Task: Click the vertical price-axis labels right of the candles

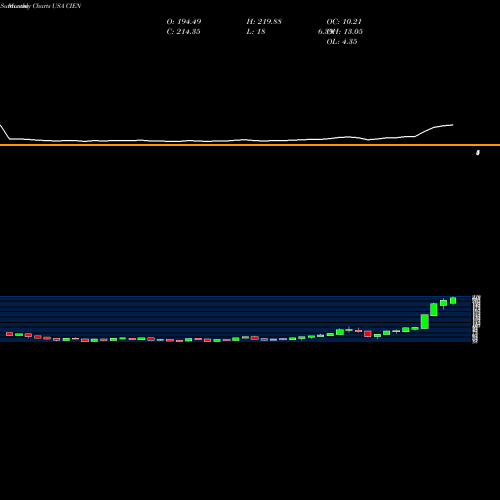Action: (477, 319)
